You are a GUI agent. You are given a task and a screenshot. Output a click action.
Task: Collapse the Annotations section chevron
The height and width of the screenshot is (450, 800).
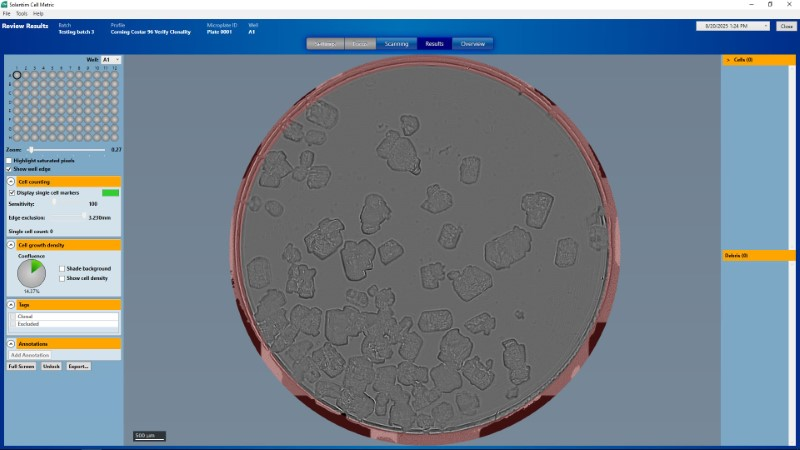tap(11, 344)
